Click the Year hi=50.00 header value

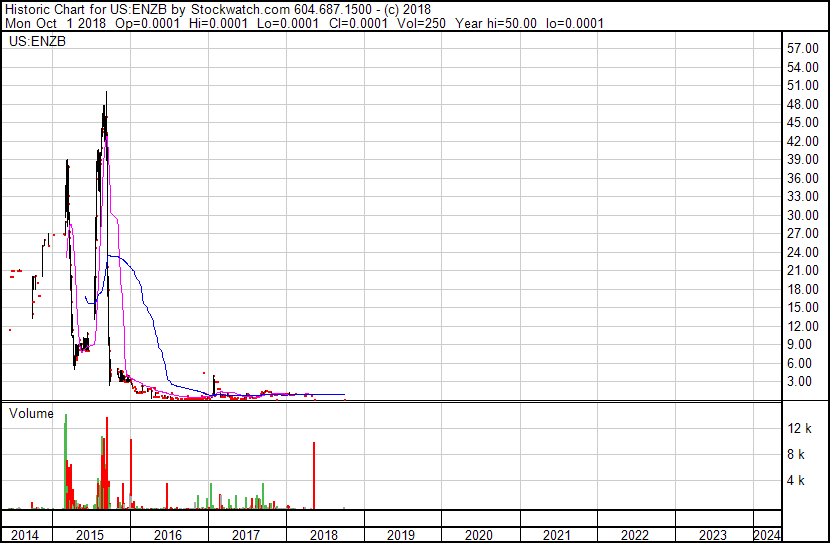coord(496,24)
